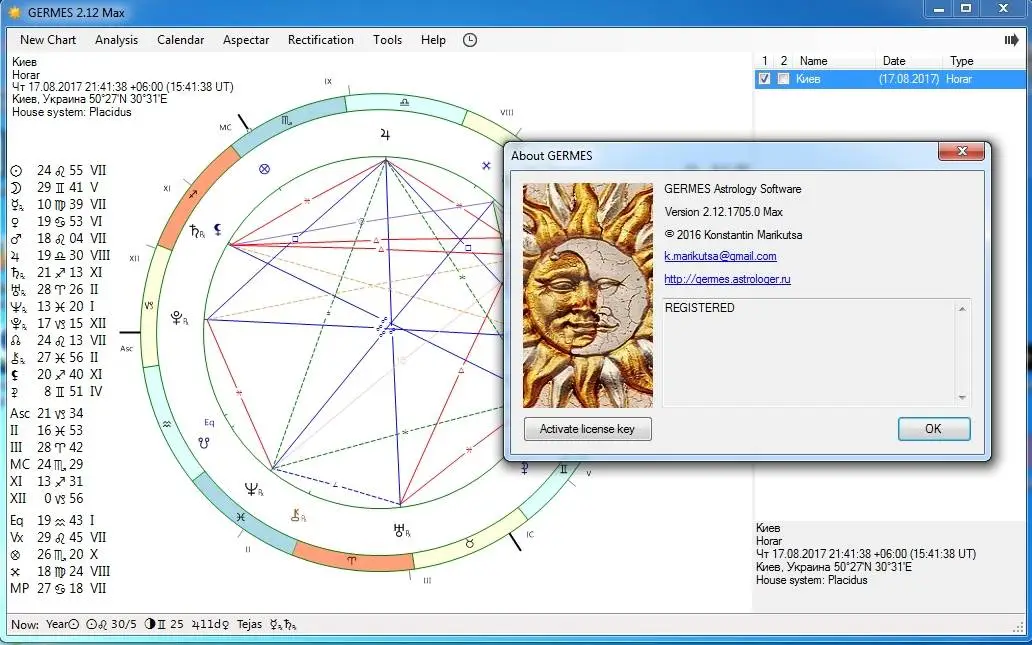Click scroll up arrow in REGISTERED box
The width and height of the screenshot is (1032, 645).
click(962, 309)
